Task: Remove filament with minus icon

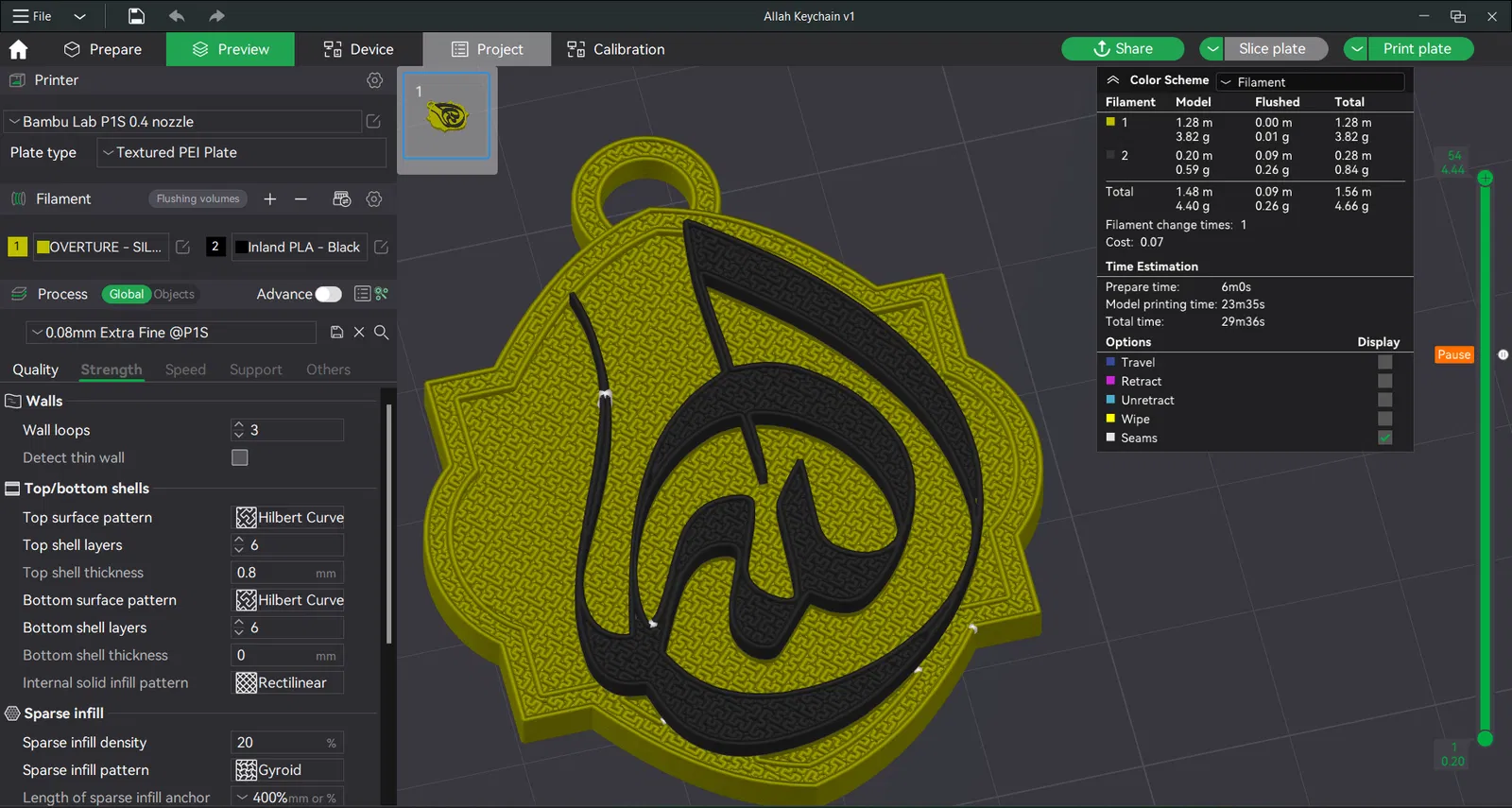Action: 301,199
